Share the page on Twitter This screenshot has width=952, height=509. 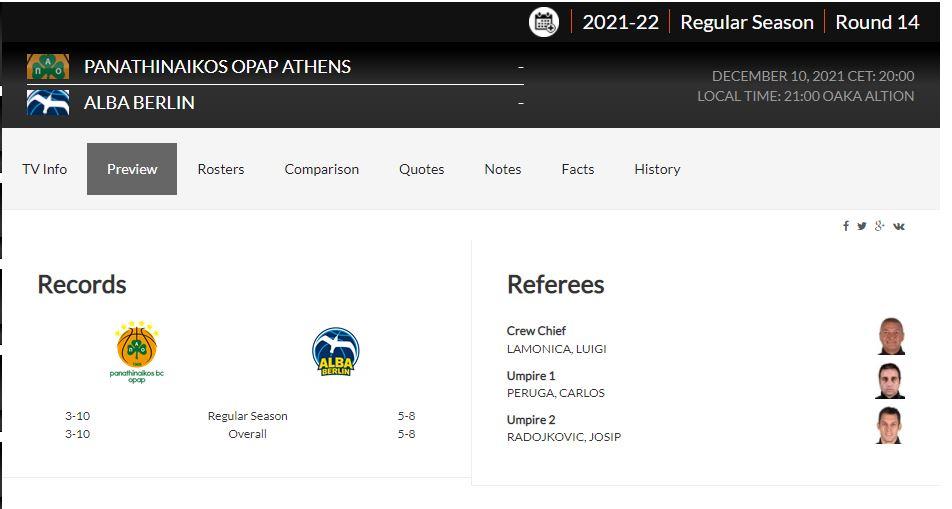[862, 226]
